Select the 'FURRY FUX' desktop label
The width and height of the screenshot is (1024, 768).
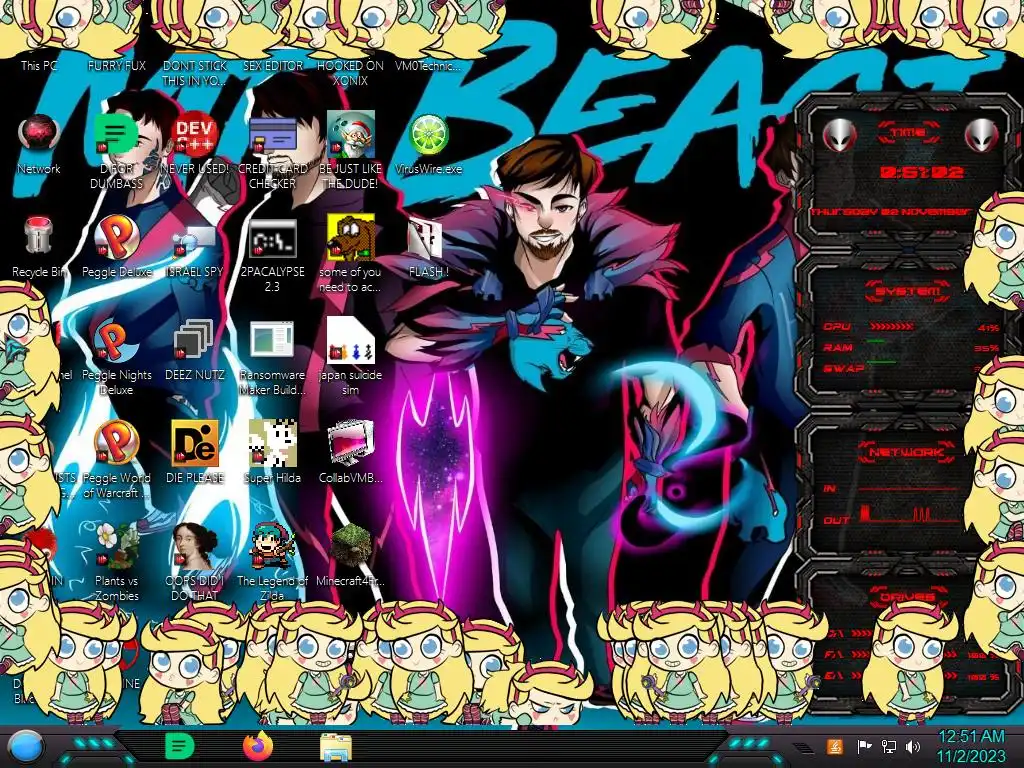[x=116, y=65]
